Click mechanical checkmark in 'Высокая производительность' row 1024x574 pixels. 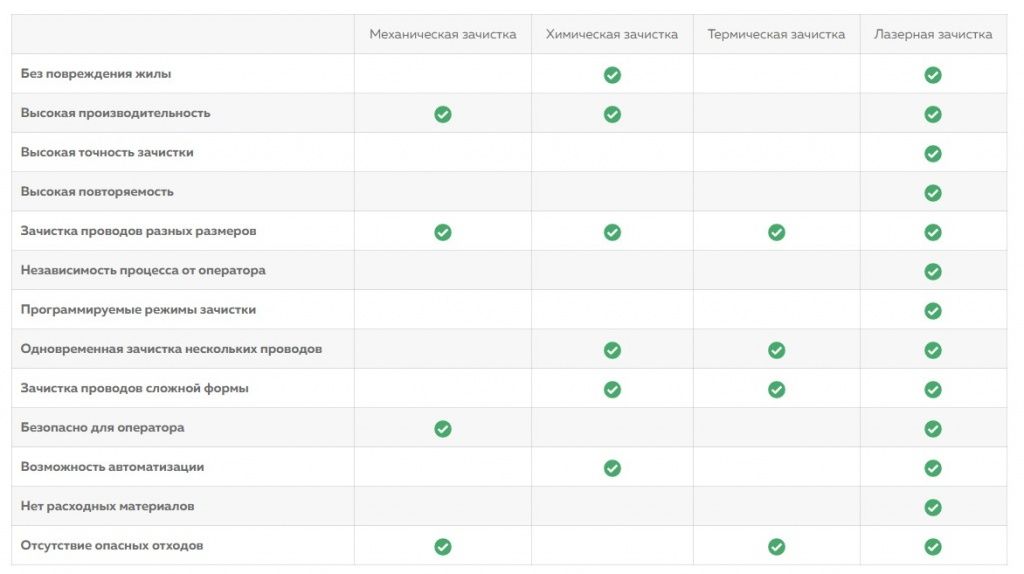click(443, 114)
